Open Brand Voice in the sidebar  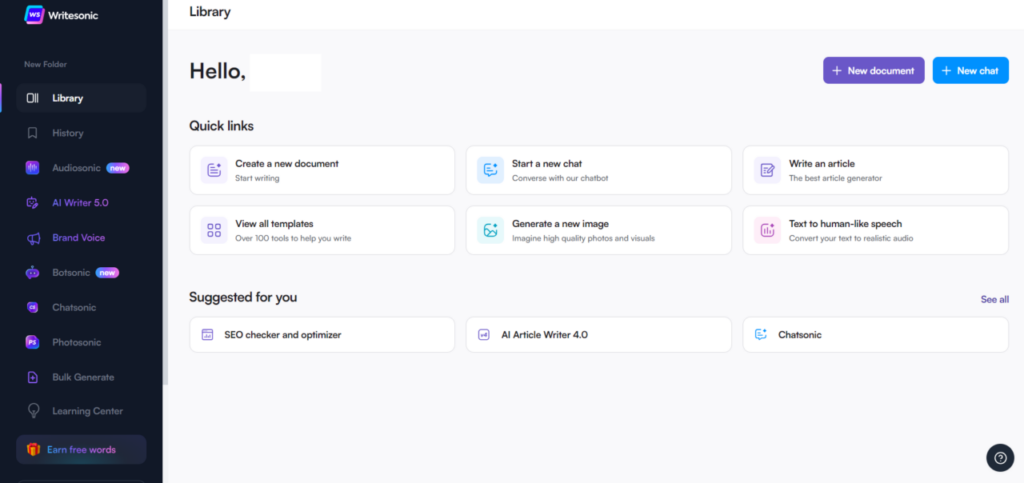(x=78, y=238)
